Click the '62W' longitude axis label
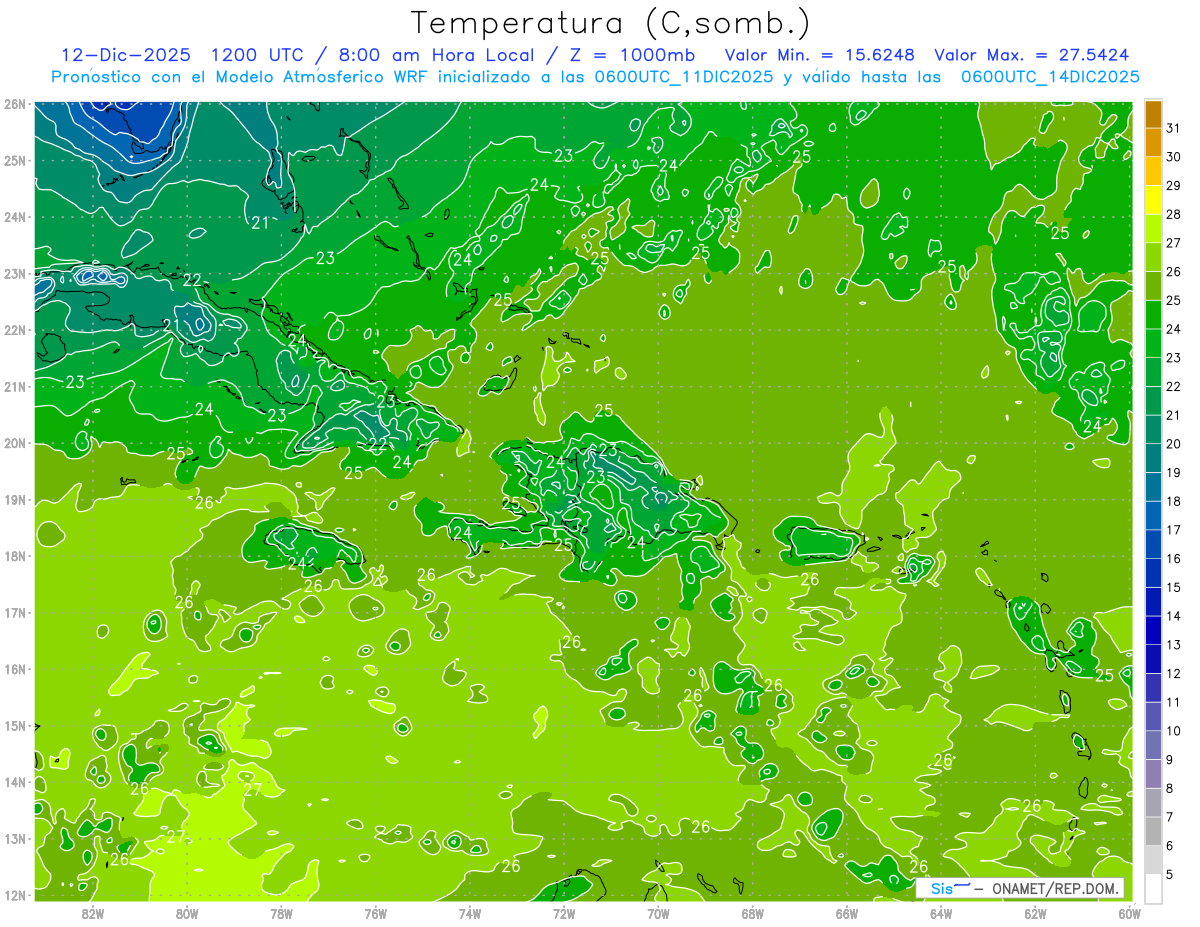The image size is (1200, 927). (x=1035, y=912)
